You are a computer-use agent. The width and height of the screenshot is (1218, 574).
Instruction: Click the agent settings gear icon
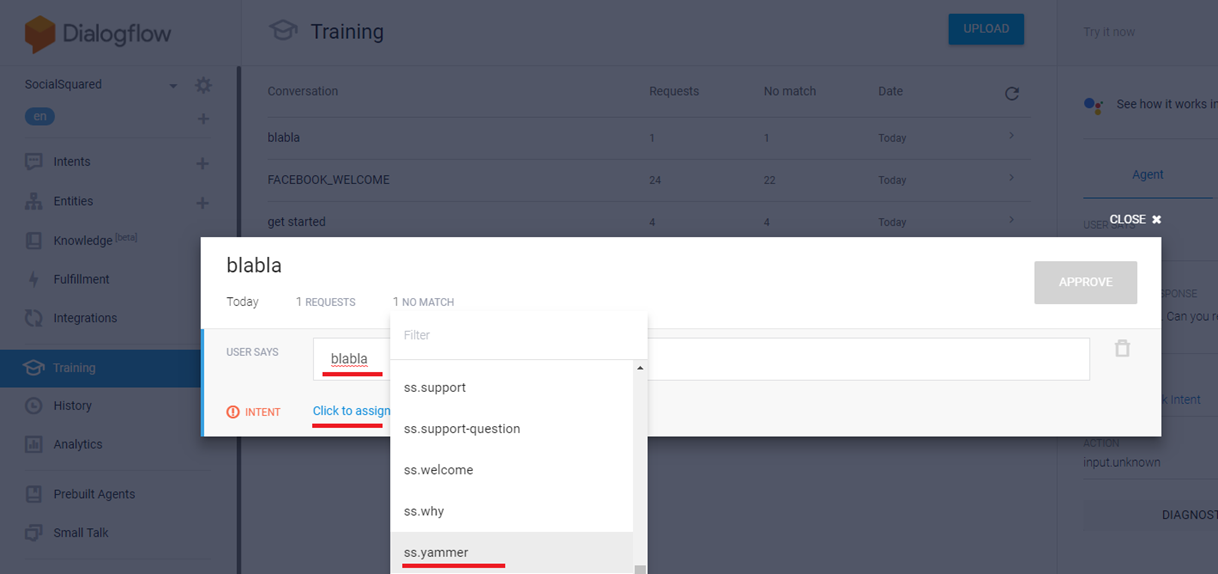point(203,85)
